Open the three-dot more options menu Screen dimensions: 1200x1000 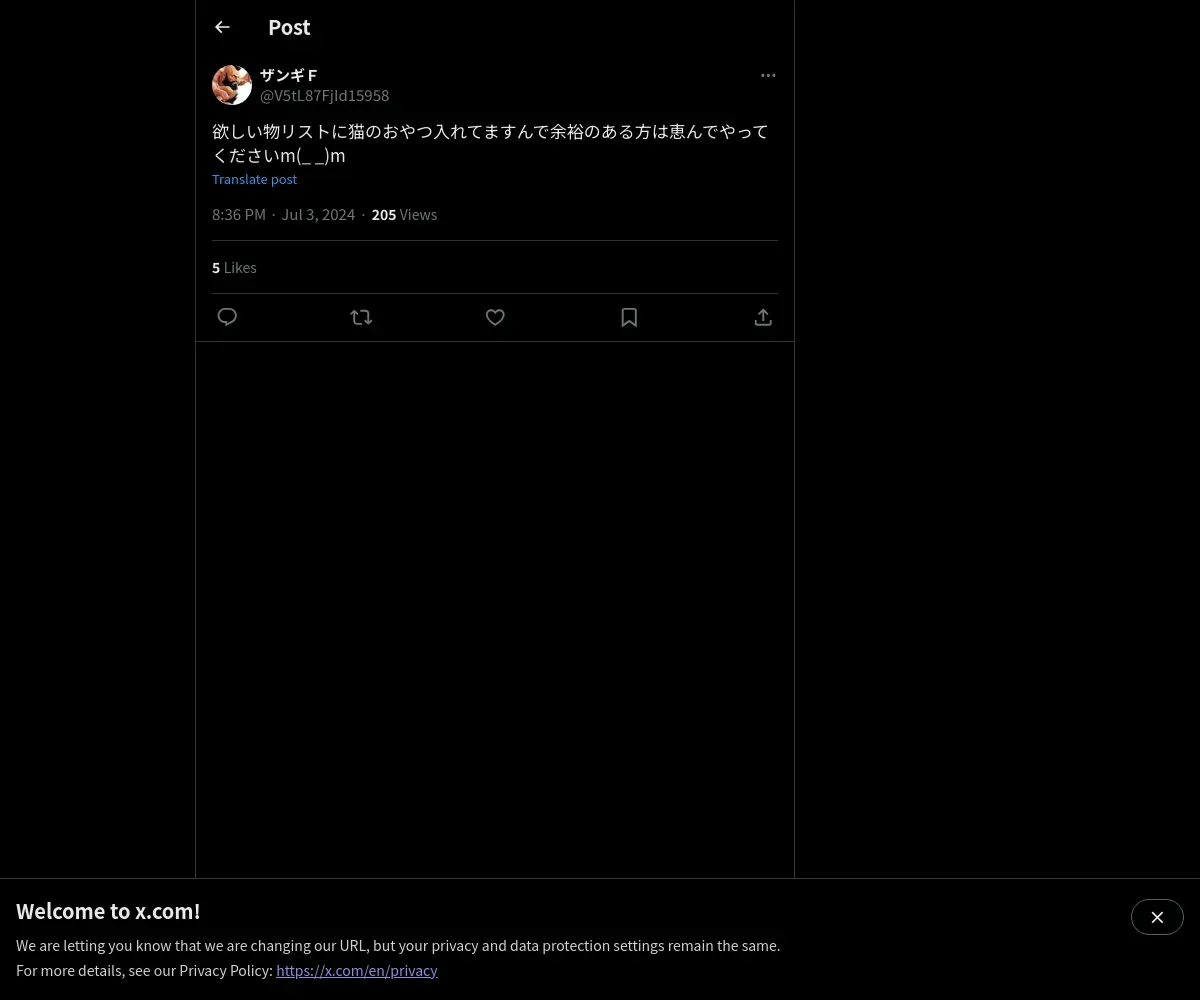tap(768, 75)
